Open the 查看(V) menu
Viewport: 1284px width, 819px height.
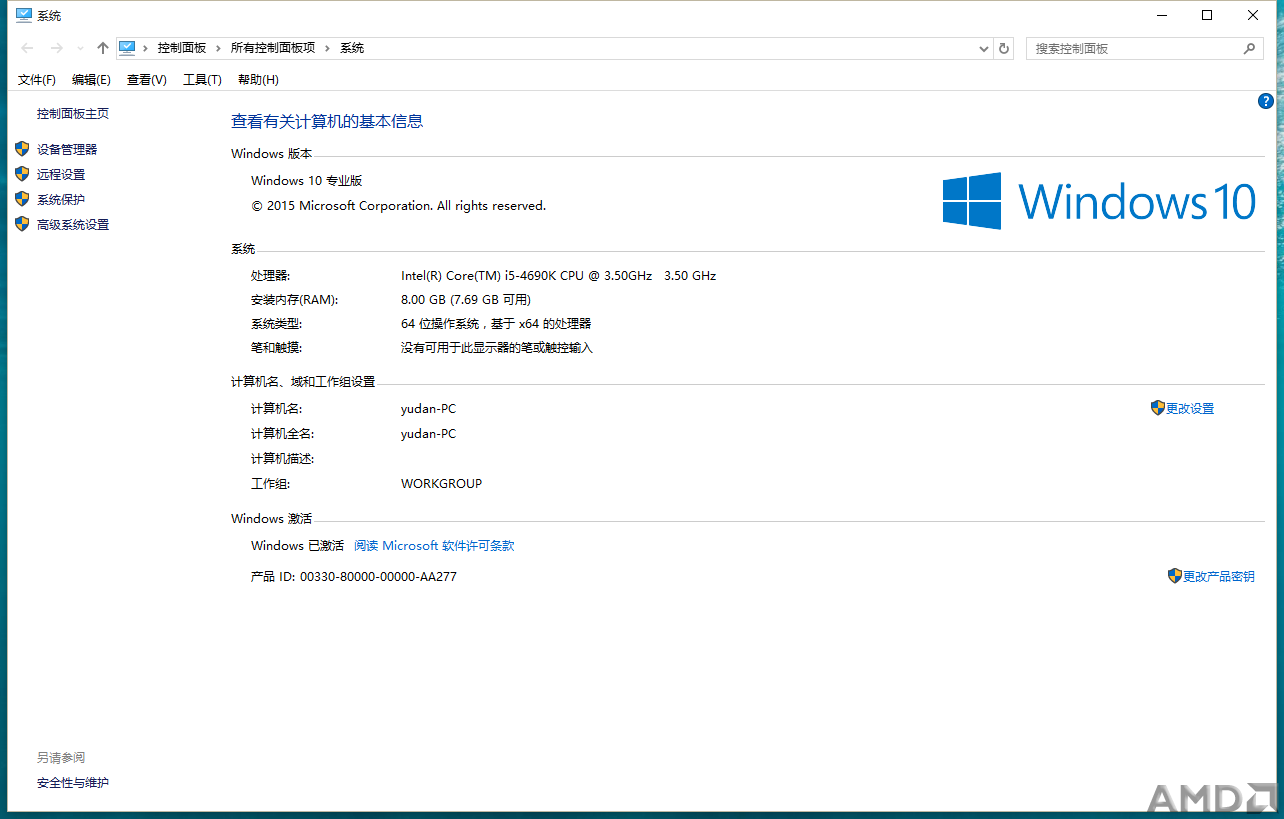coord(146,80)
